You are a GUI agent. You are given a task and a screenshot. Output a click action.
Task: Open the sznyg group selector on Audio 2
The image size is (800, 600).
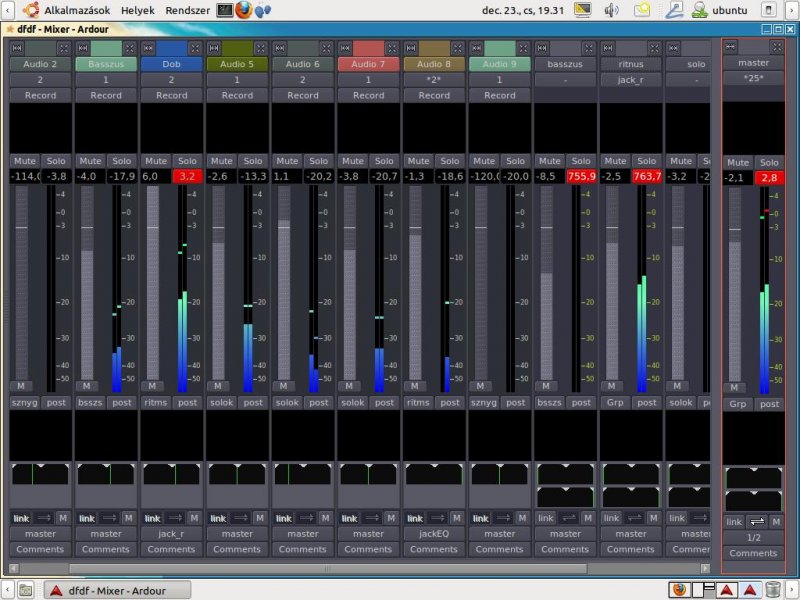coord(24,402)
